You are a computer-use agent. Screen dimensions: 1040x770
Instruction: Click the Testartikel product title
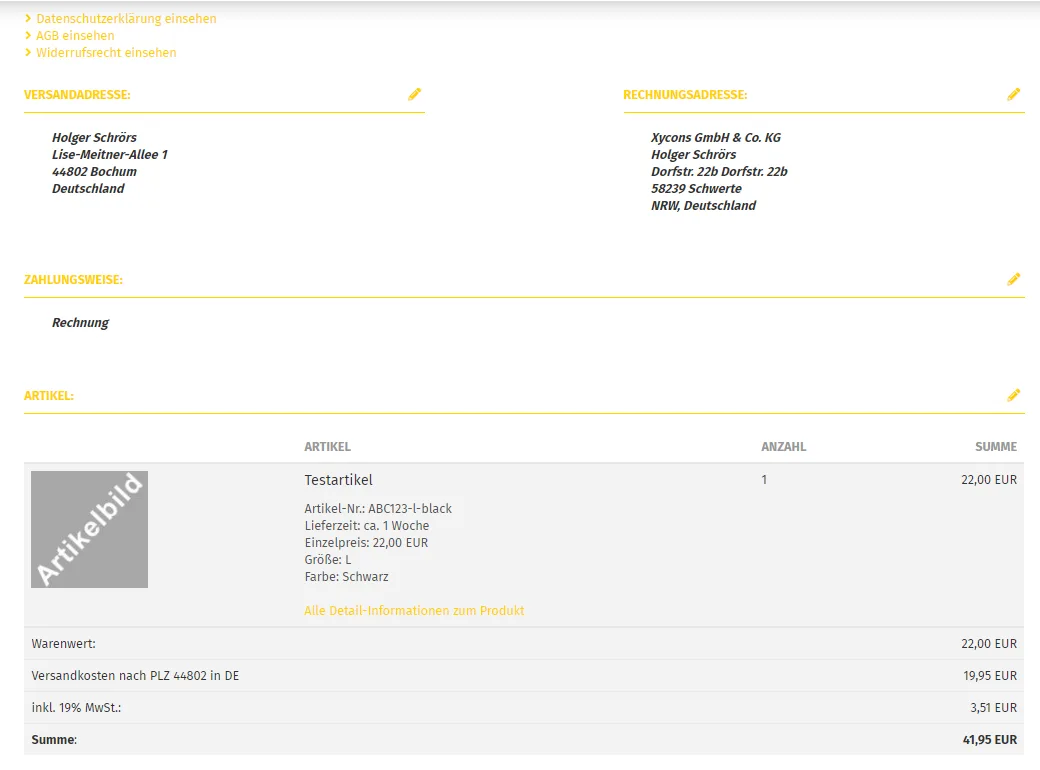pos(338,480)
